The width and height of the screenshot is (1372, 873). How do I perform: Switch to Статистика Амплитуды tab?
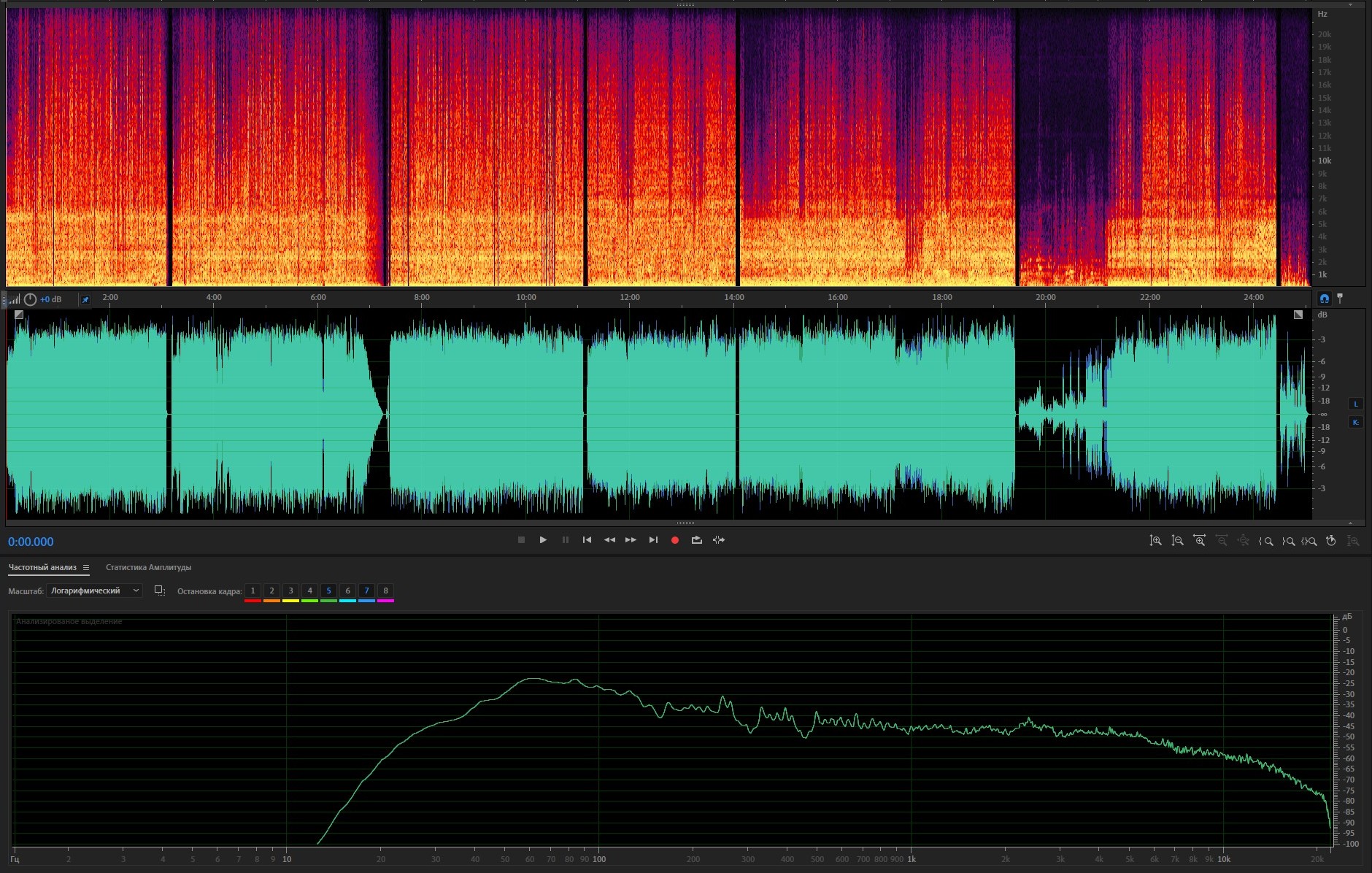coord(148,567)
